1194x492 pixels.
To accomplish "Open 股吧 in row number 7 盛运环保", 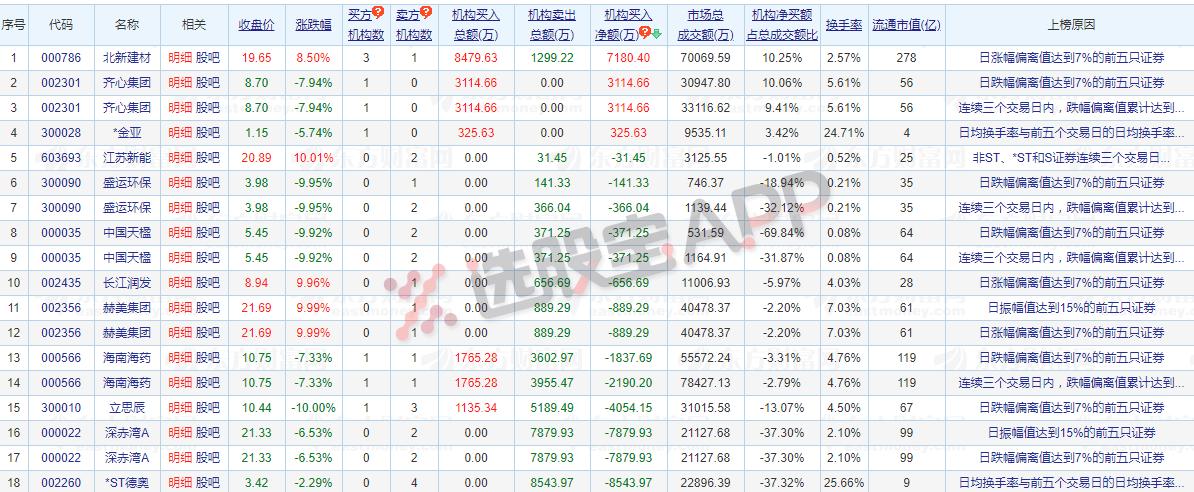I will tap(208, 208).
